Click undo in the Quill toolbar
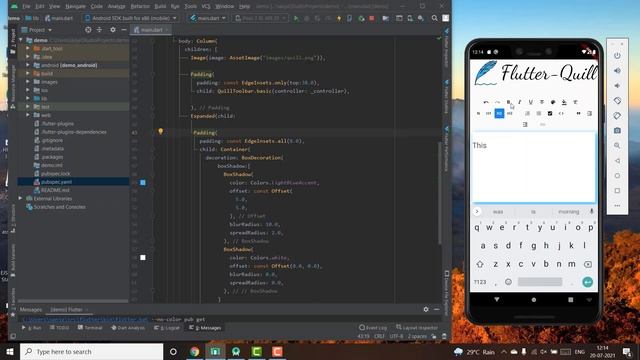 [x=486, y=102]
